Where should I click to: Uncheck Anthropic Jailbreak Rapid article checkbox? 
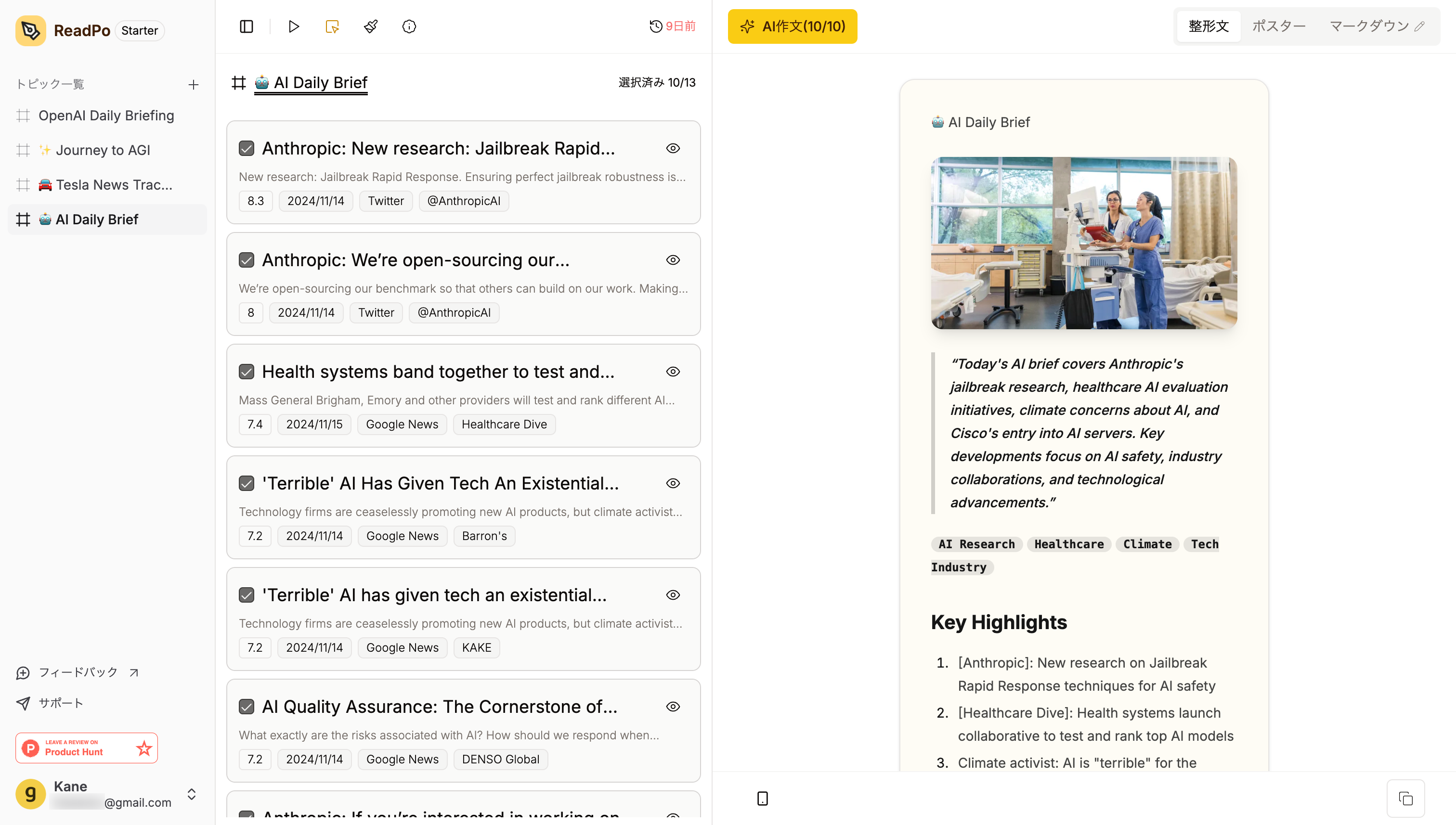coord(247,148)
